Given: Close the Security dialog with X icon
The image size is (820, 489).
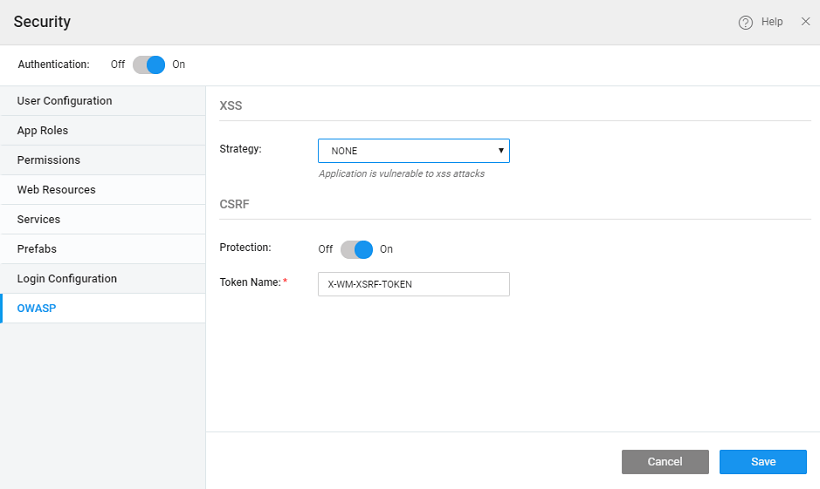Looking at the screenshot, I should (x=805, y=21).
